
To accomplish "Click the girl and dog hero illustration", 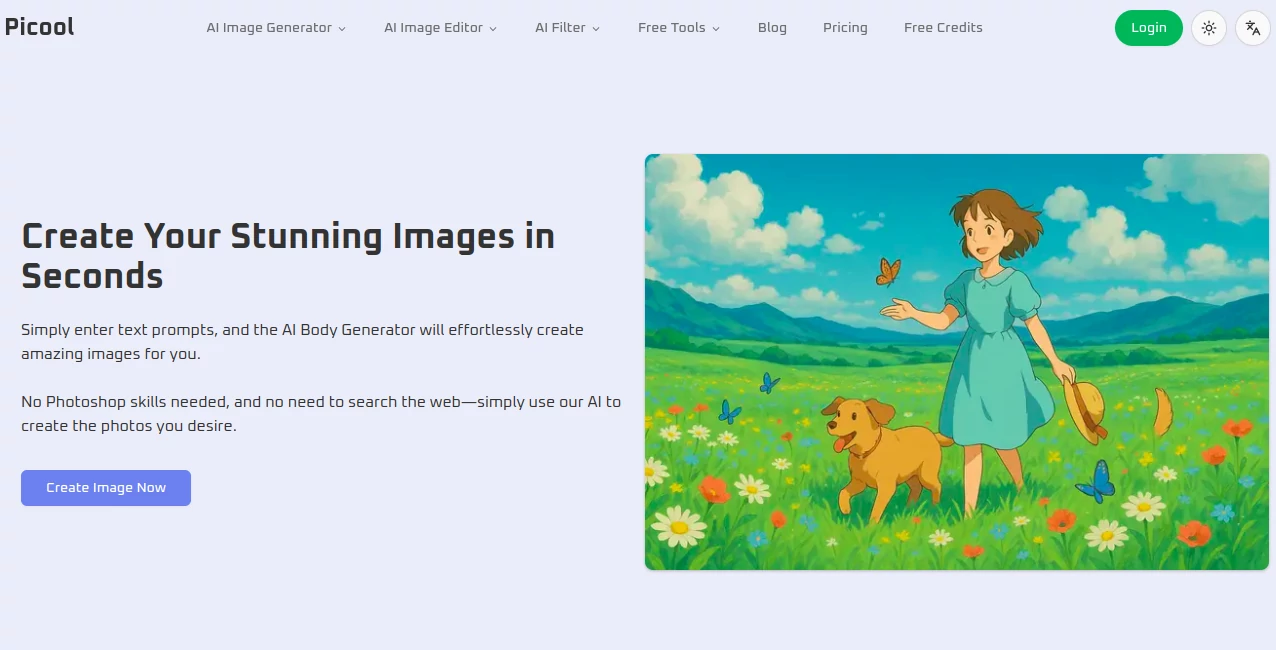I will 957,362.
